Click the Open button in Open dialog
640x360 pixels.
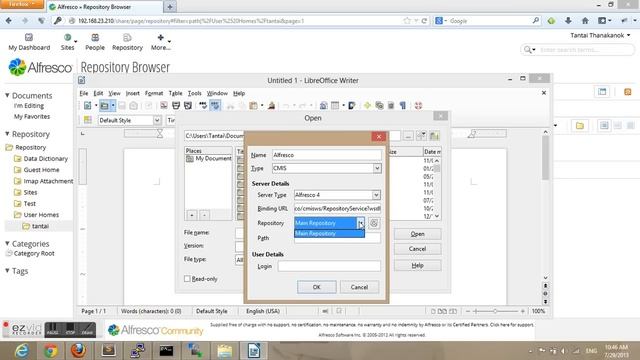tap(418, 234)
